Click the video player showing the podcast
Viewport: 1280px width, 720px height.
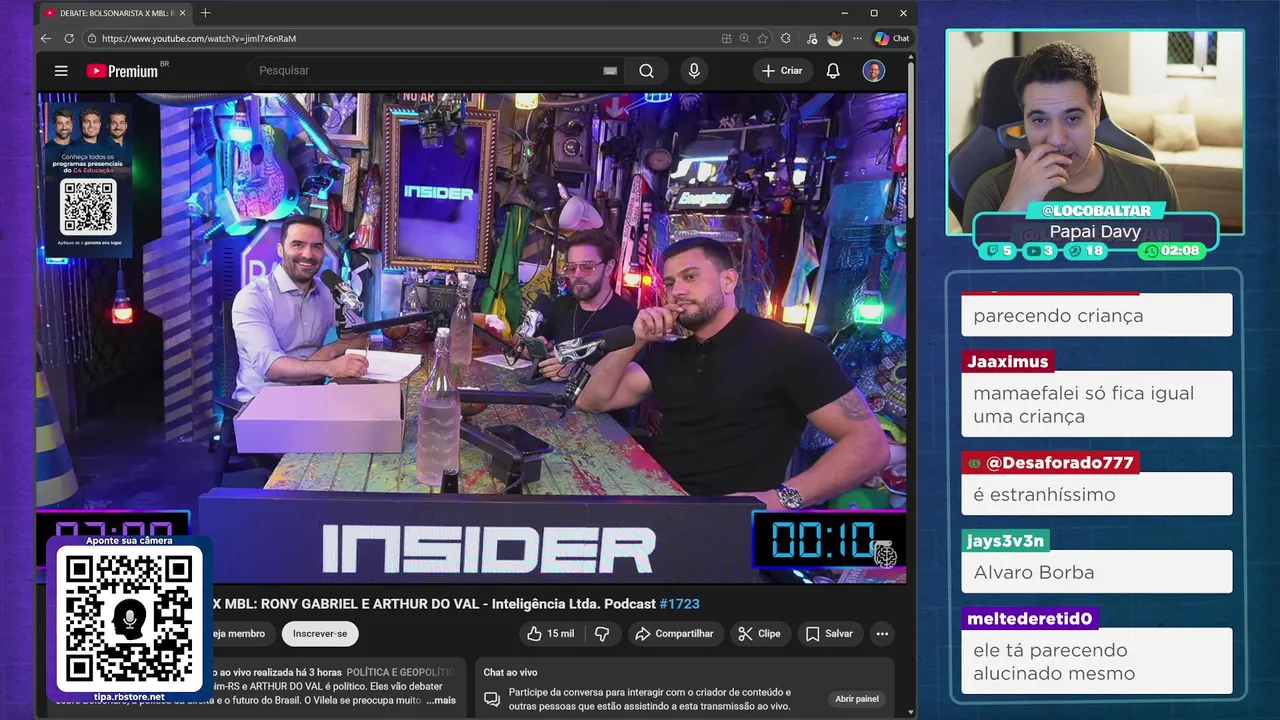point(472,338)
